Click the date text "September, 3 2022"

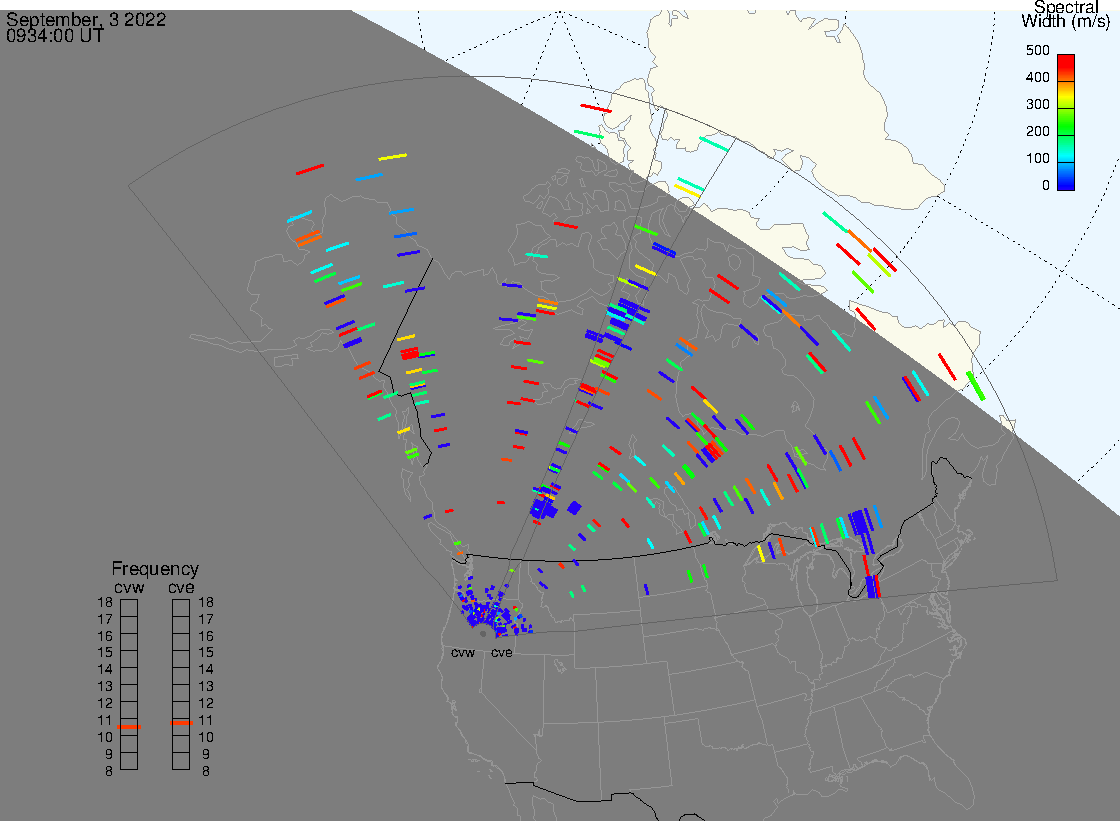click(86, 19)
